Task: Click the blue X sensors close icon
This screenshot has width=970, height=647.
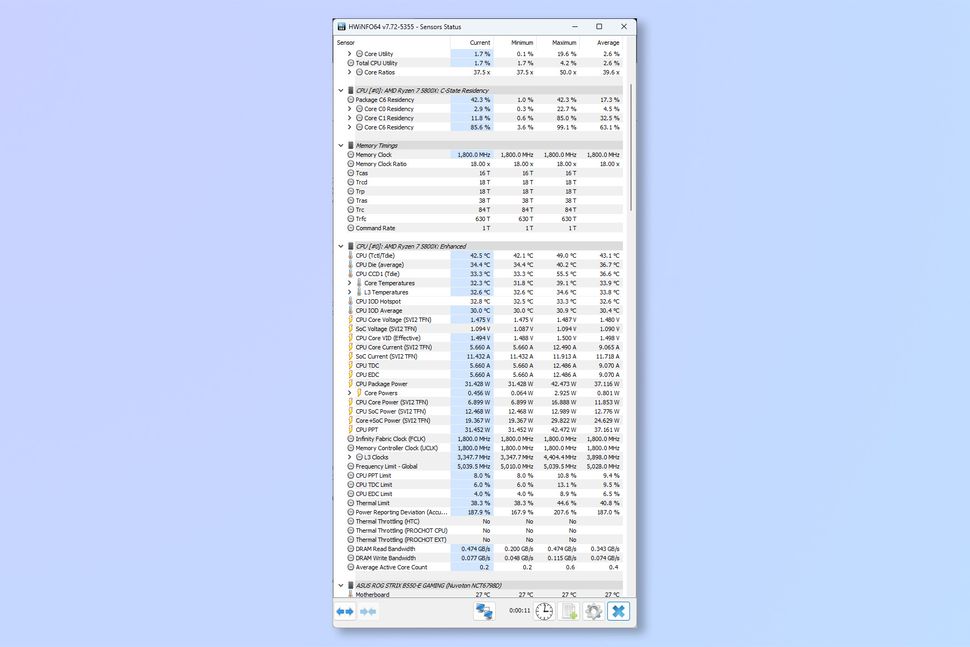Action: (618, 611)
